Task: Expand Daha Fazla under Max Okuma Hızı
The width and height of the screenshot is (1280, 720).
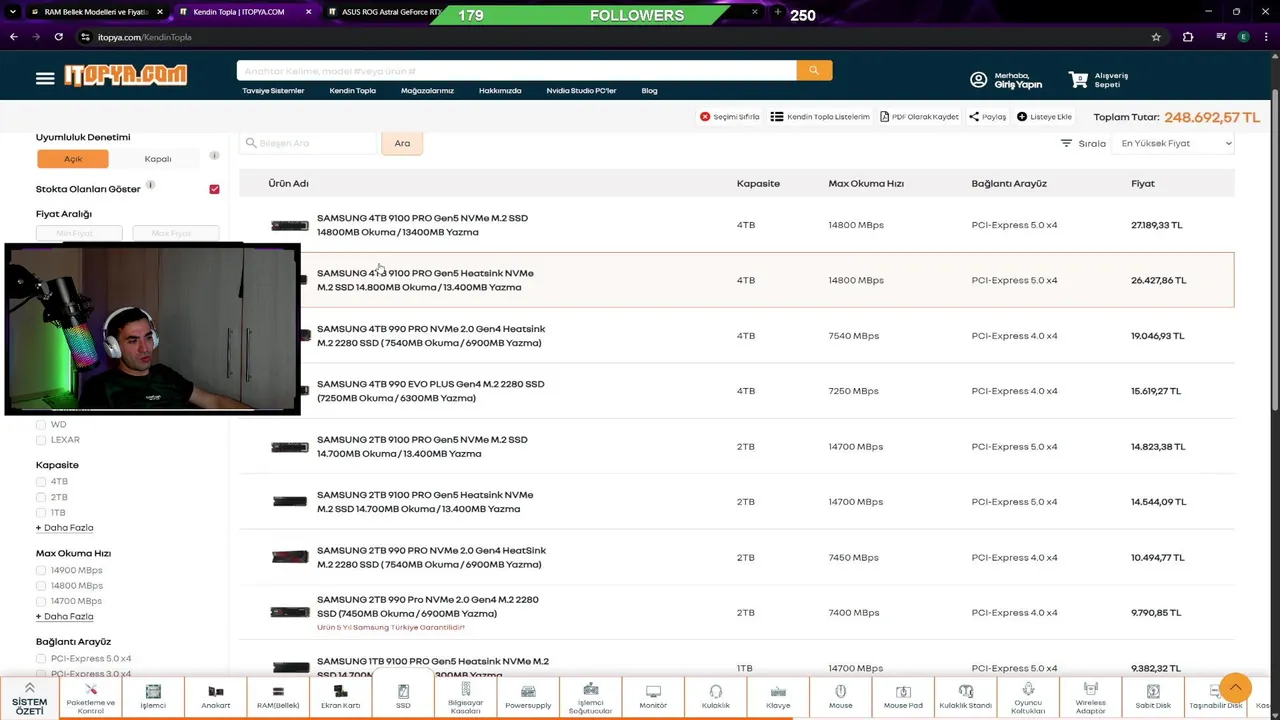Action: click(65, 617)
